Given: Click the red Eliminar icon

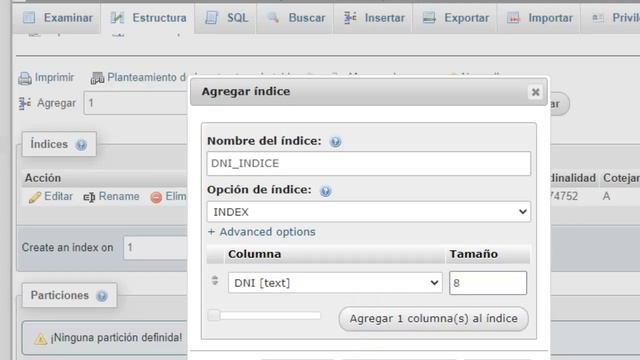Looking at the screenshot, I should click(x=156, y=197).
